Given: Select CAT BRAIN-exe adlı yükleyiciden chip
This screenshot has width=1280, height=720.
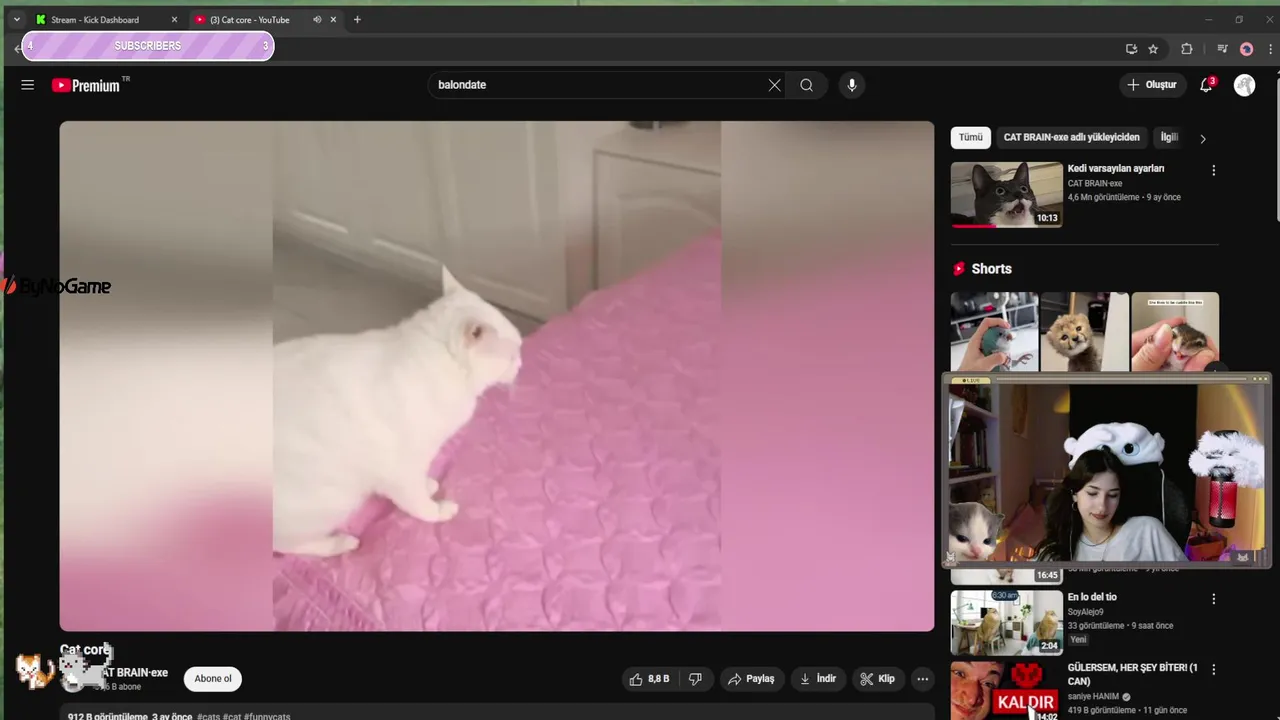Looking at the screenshot, I should [x=1071, y=138].
